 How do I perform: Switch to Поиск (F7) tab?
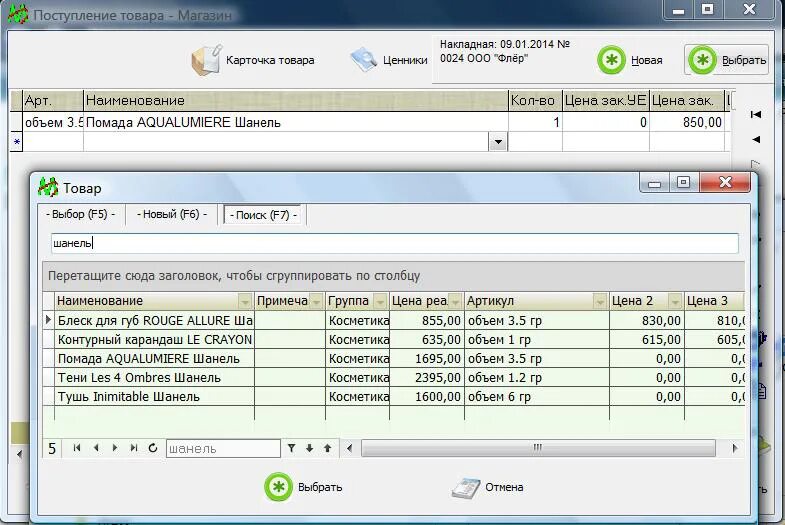[x=263, y=215]
